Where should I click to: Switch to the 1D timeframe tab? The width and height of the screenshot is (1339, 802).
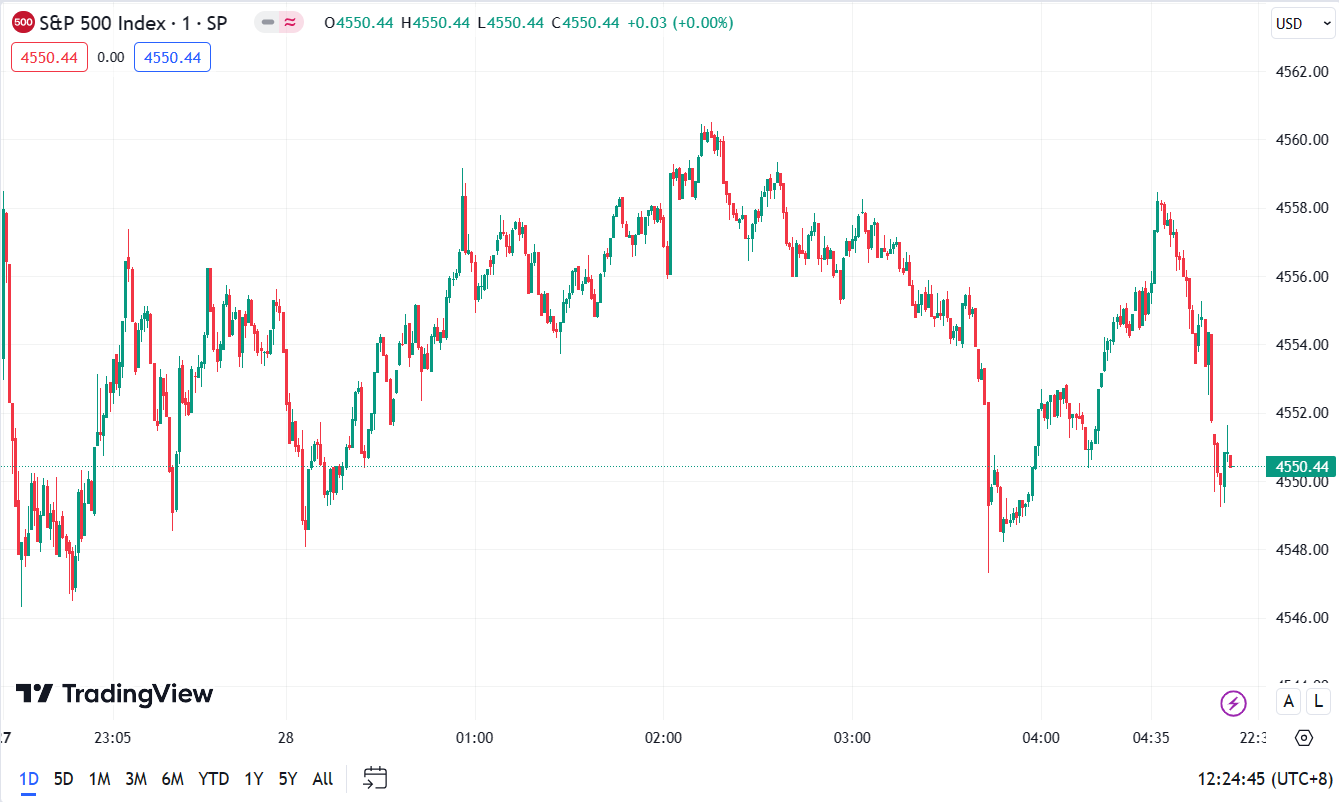28,778
